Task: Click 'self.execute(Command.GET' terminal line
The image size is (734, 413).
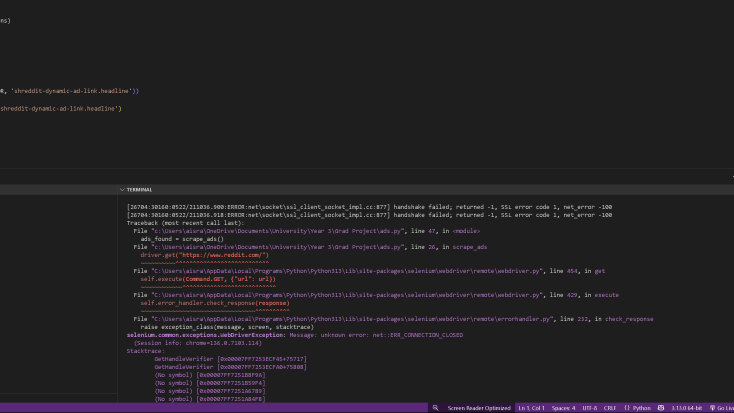Action: 208,279
